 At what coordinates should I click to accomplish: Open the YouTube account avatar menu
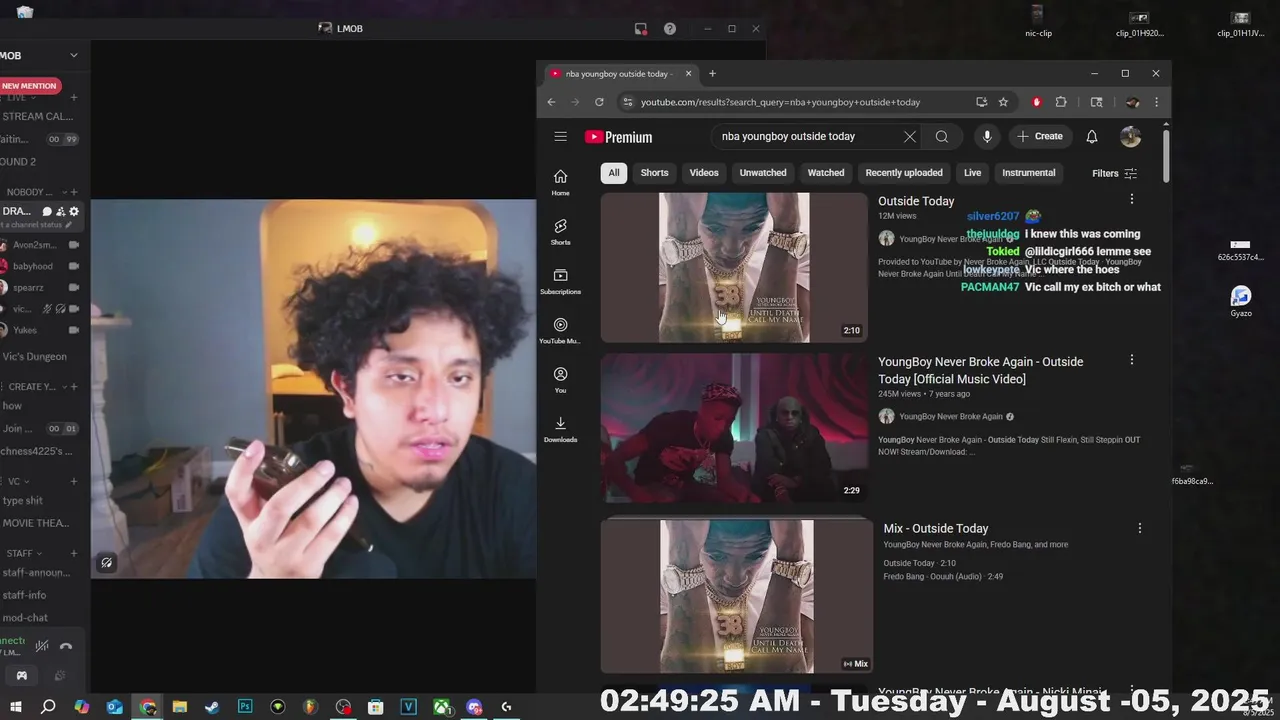coord(1130,137)
